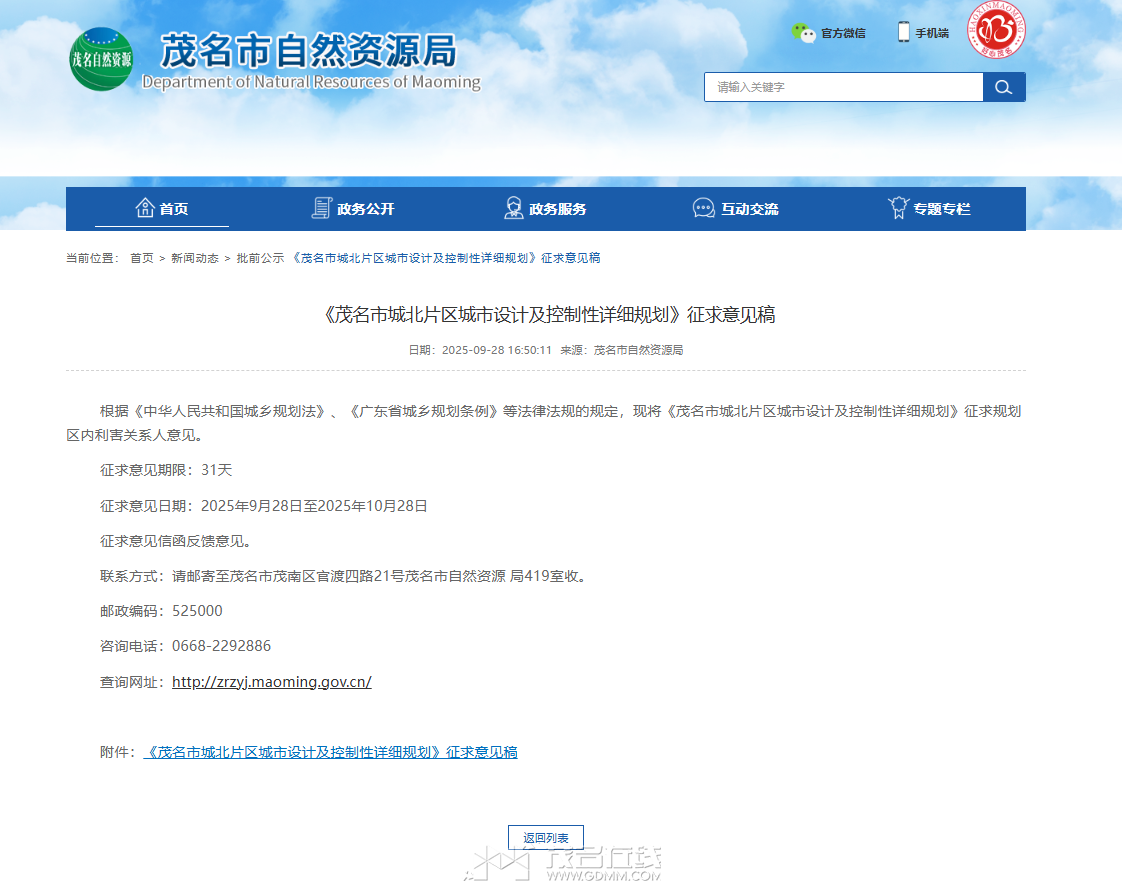Go to 新闻动态 in the breadcrumb
The width and height of the screenshot is (1122, 886).
tap(194, 258)
